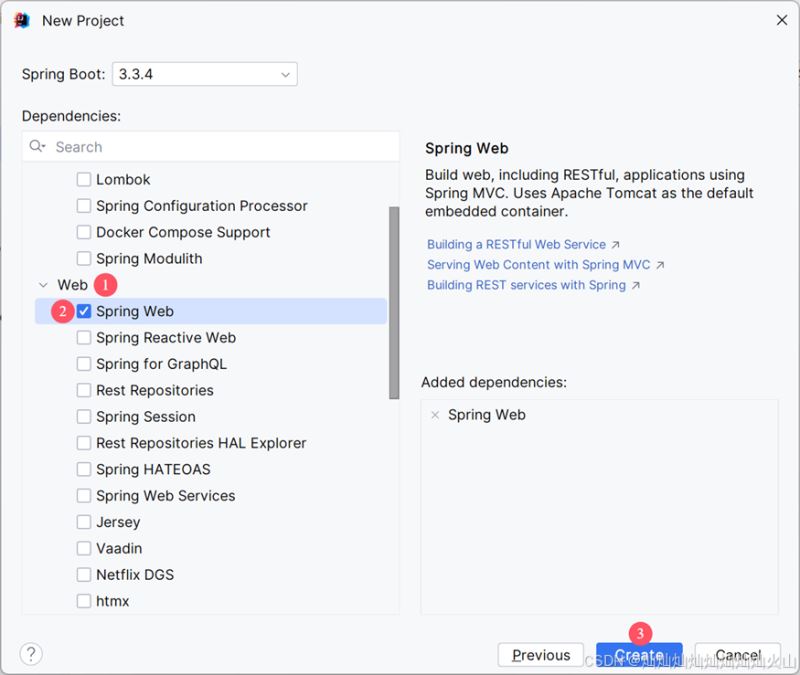Image resolution: width=800 pixels, height=675 pixels.
Task: Check the Spring Reactive Web option
Action: tap(84, 338)
